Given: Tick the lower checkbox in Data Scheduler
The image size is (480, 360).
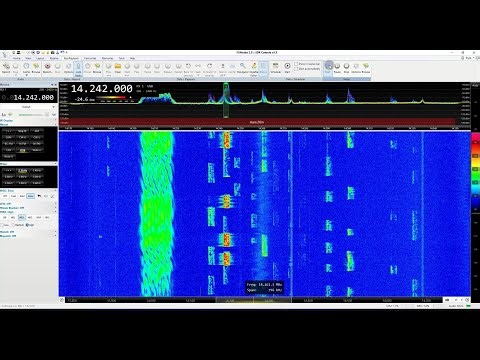Looking at the screenshot, I should pos(296,69).
